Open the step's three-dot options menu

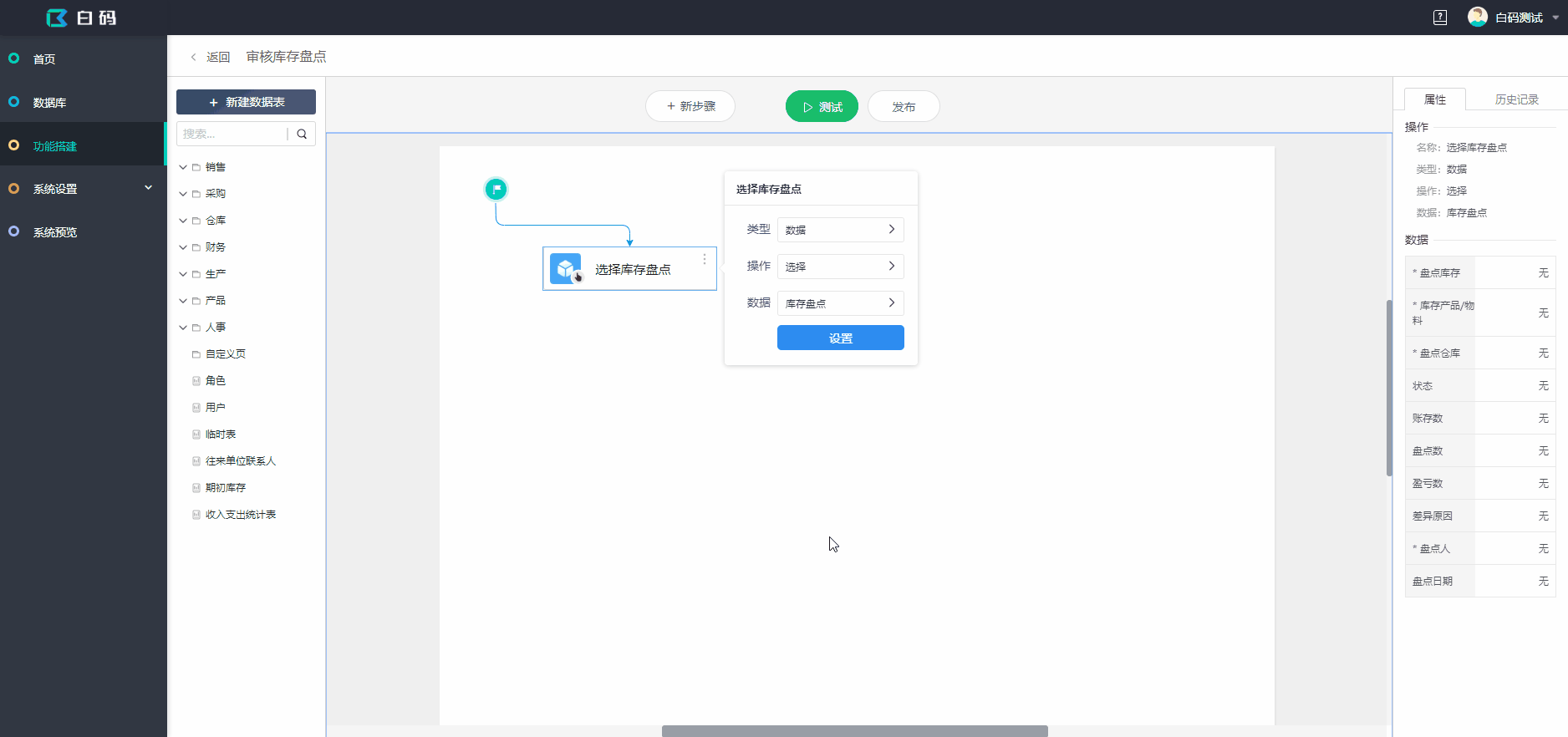tap(705, 259)
